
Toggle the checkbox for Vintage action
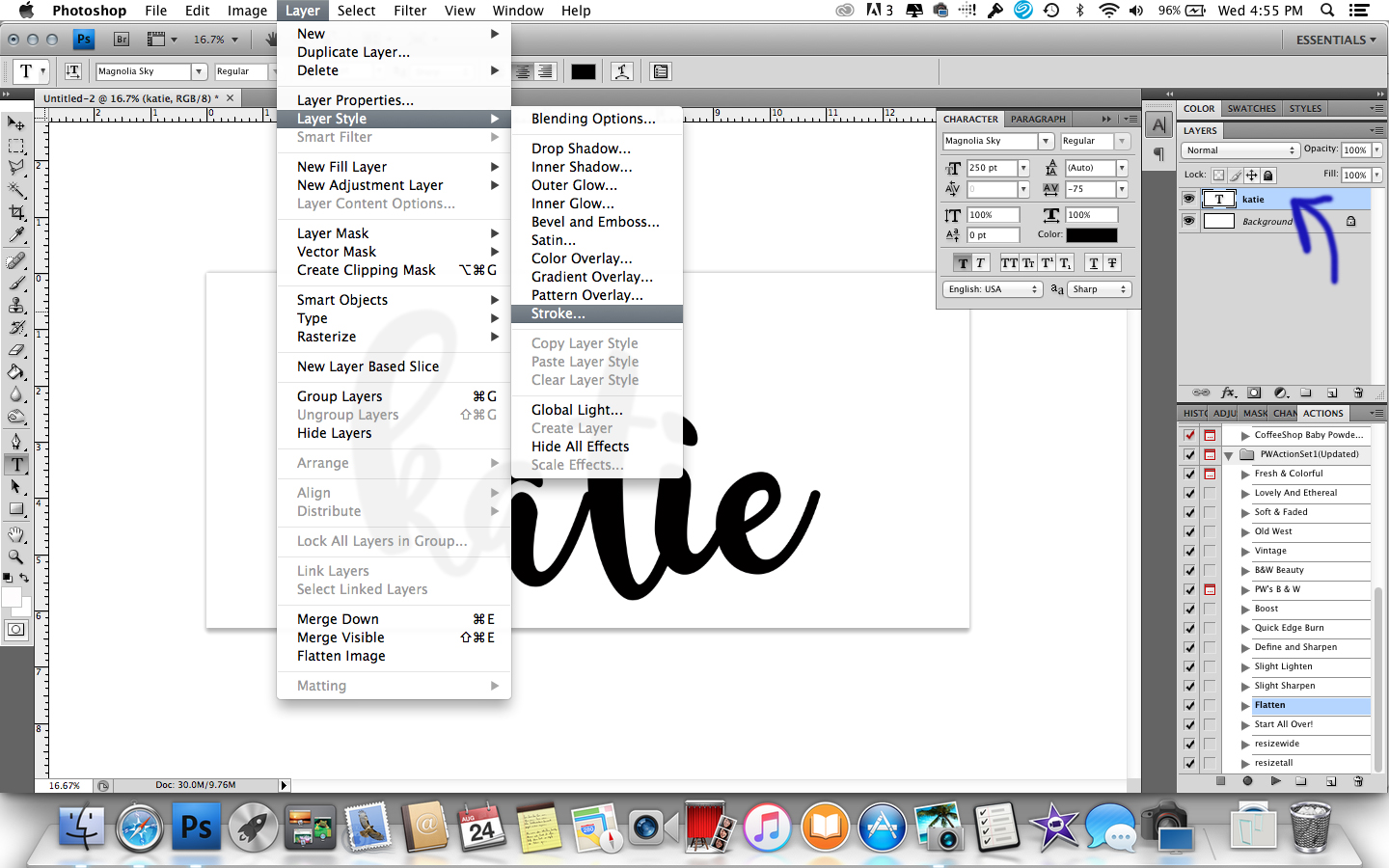click(1189, 551)
